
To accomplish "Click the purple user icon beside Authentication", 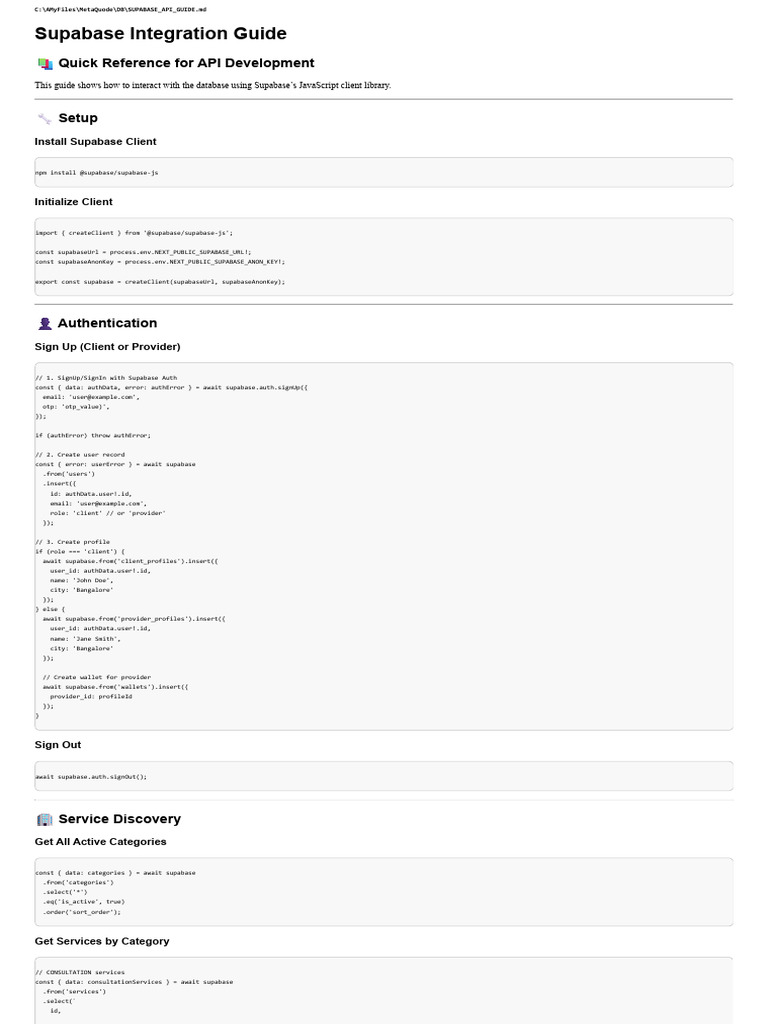I will coord(44,323).
